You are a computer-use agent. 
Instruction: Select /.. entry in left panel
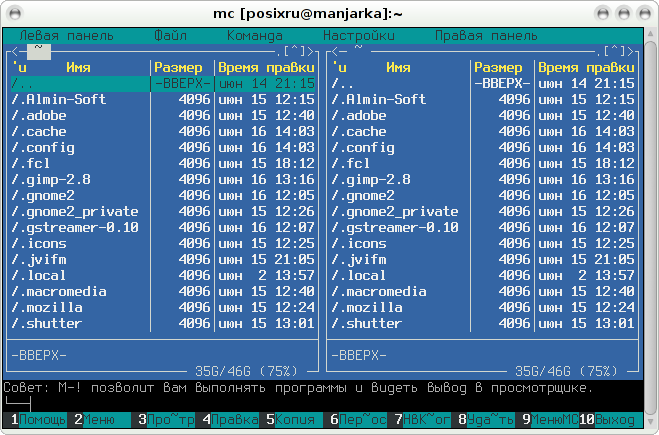click(163, 84)
